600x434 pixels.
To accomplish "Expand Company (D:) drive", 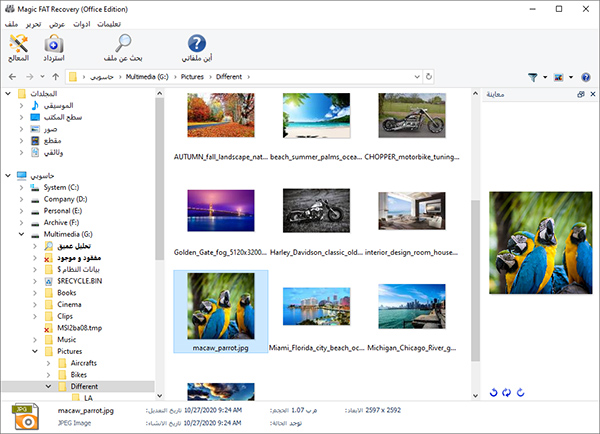I will (x=21, y=199).
